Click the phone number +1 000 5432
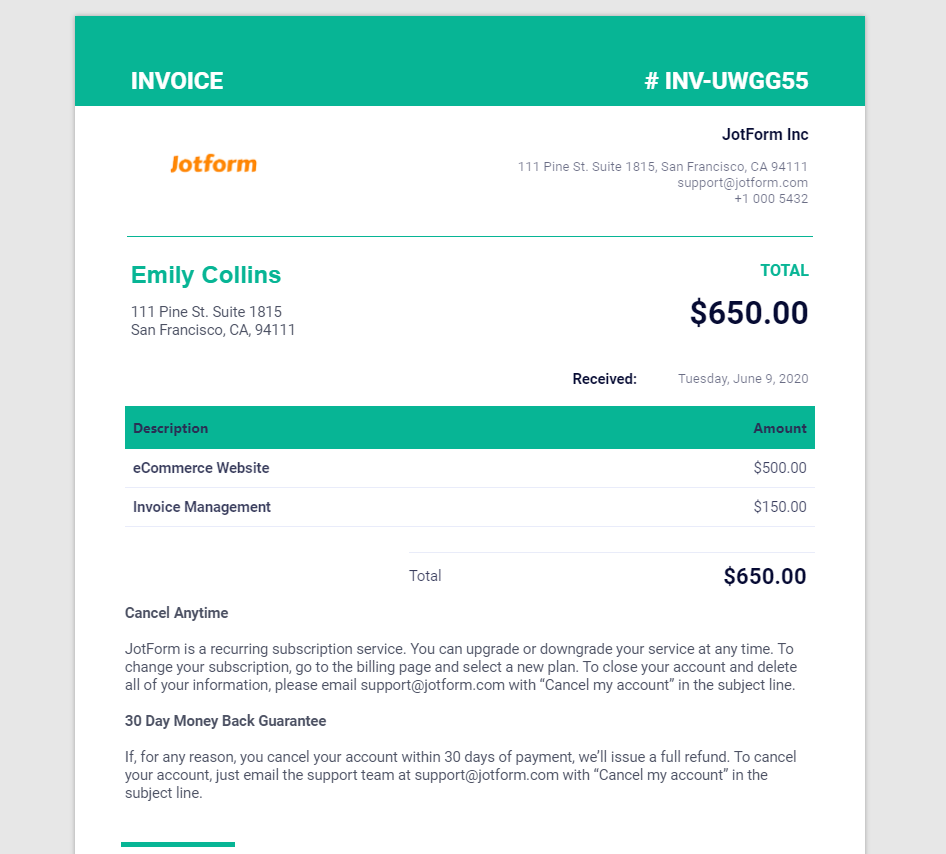Screen dimensions: 946x854 (x=771, y=199)
